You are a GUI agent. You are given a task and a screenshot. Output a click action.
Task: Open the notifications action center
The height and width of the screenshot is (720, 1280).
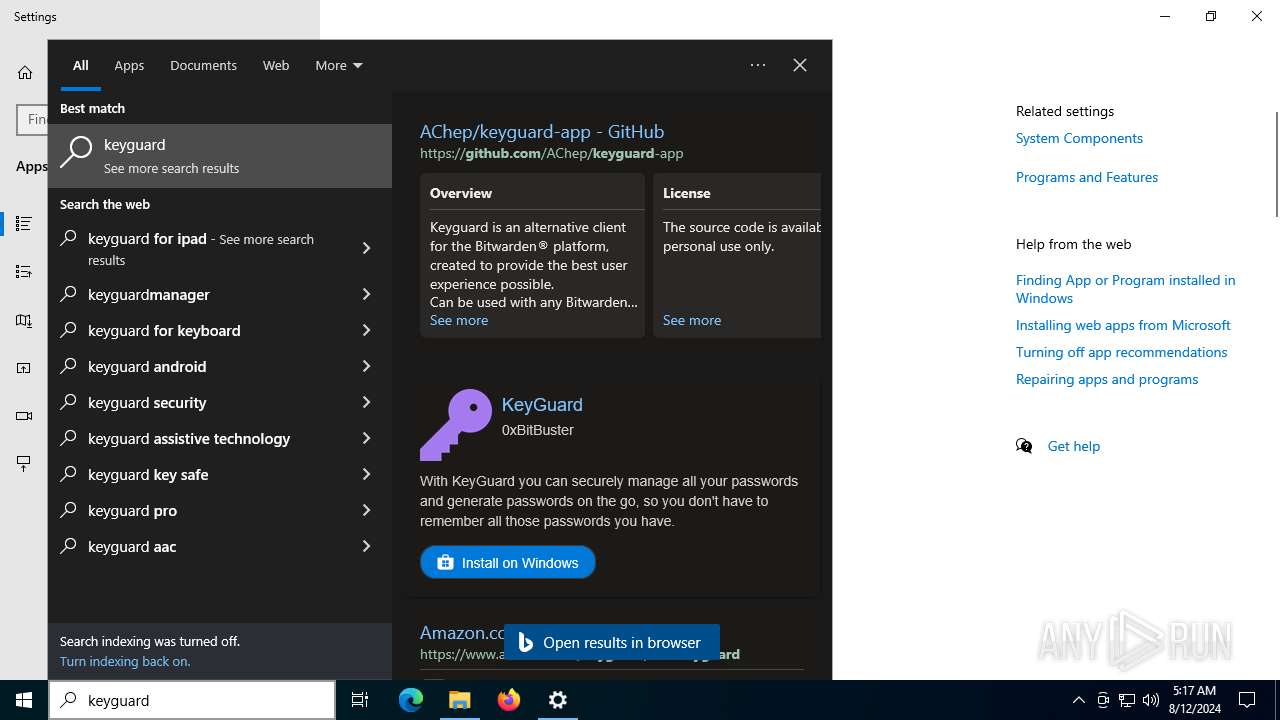tap(1247, 700)
